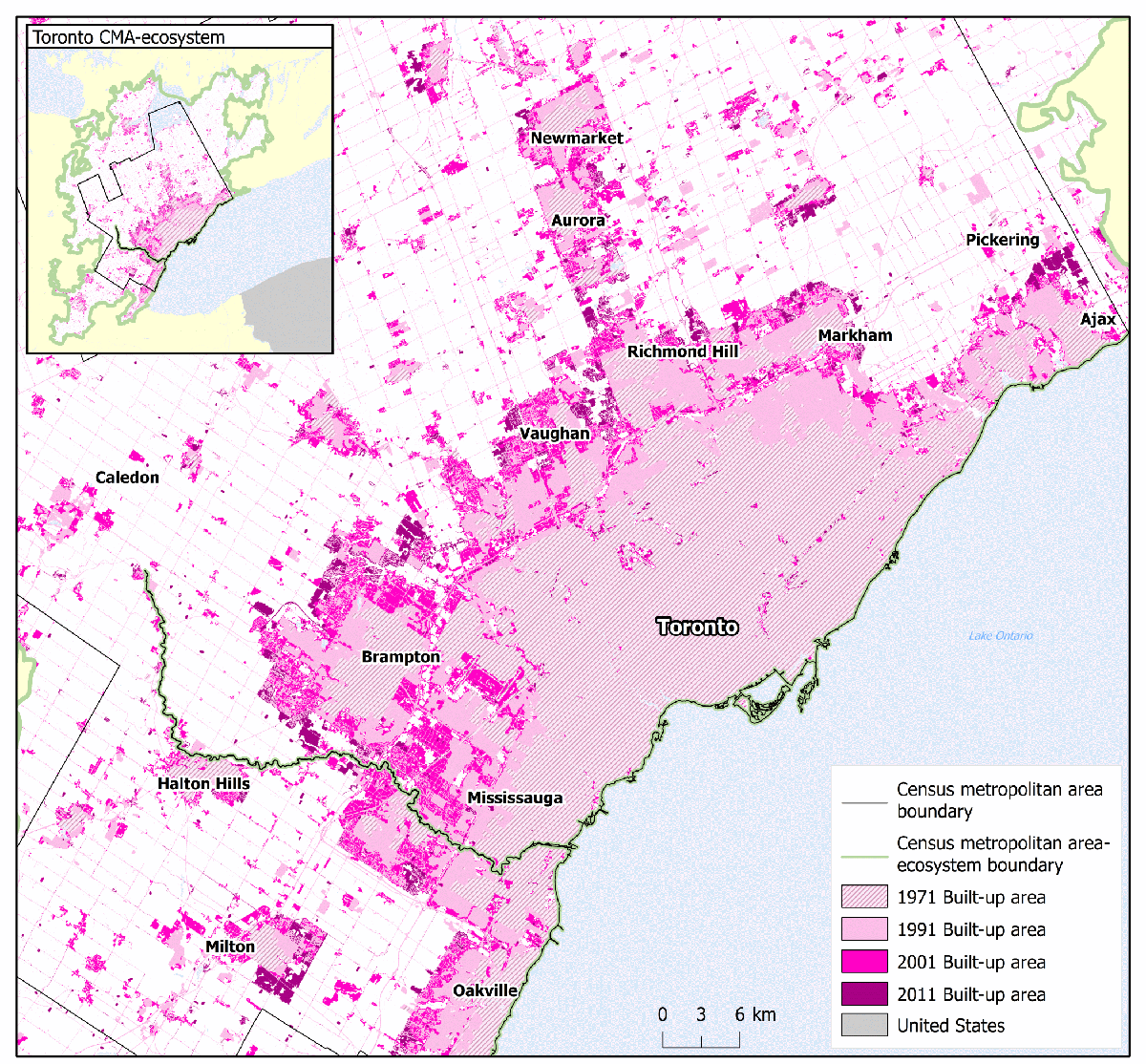The image size is (1146, 1064).
Task: Click the Oakville label
Action: point(485,990)
